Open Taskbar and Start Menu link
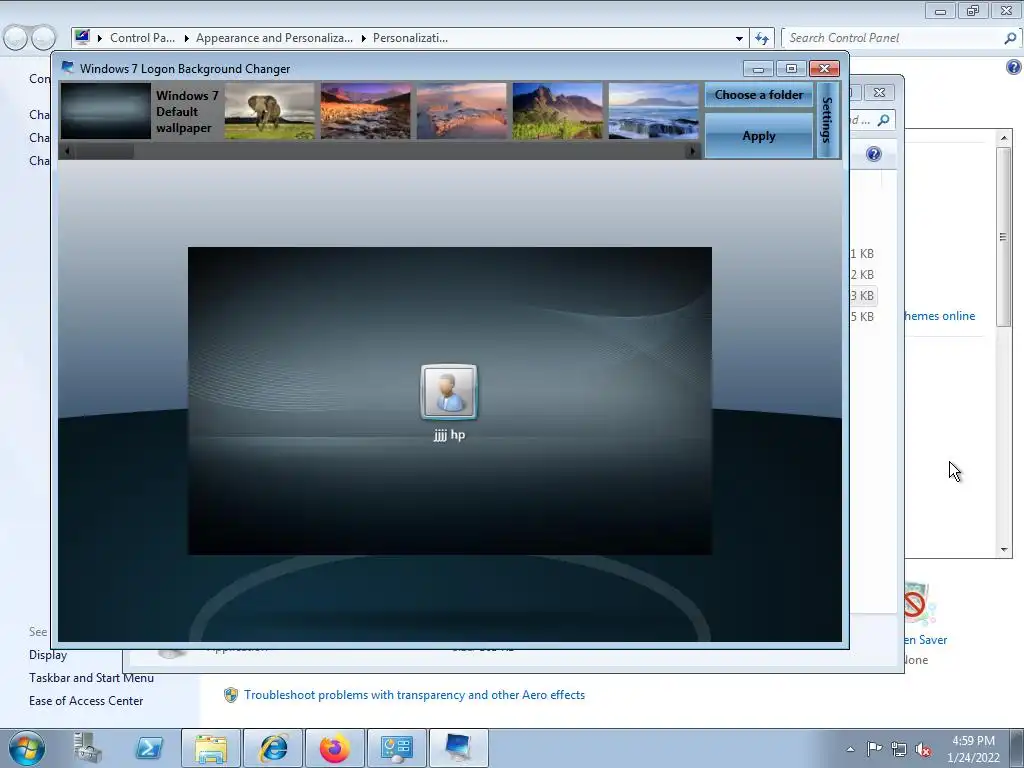The image size is (1024, 768). click(x=91, y=678)
